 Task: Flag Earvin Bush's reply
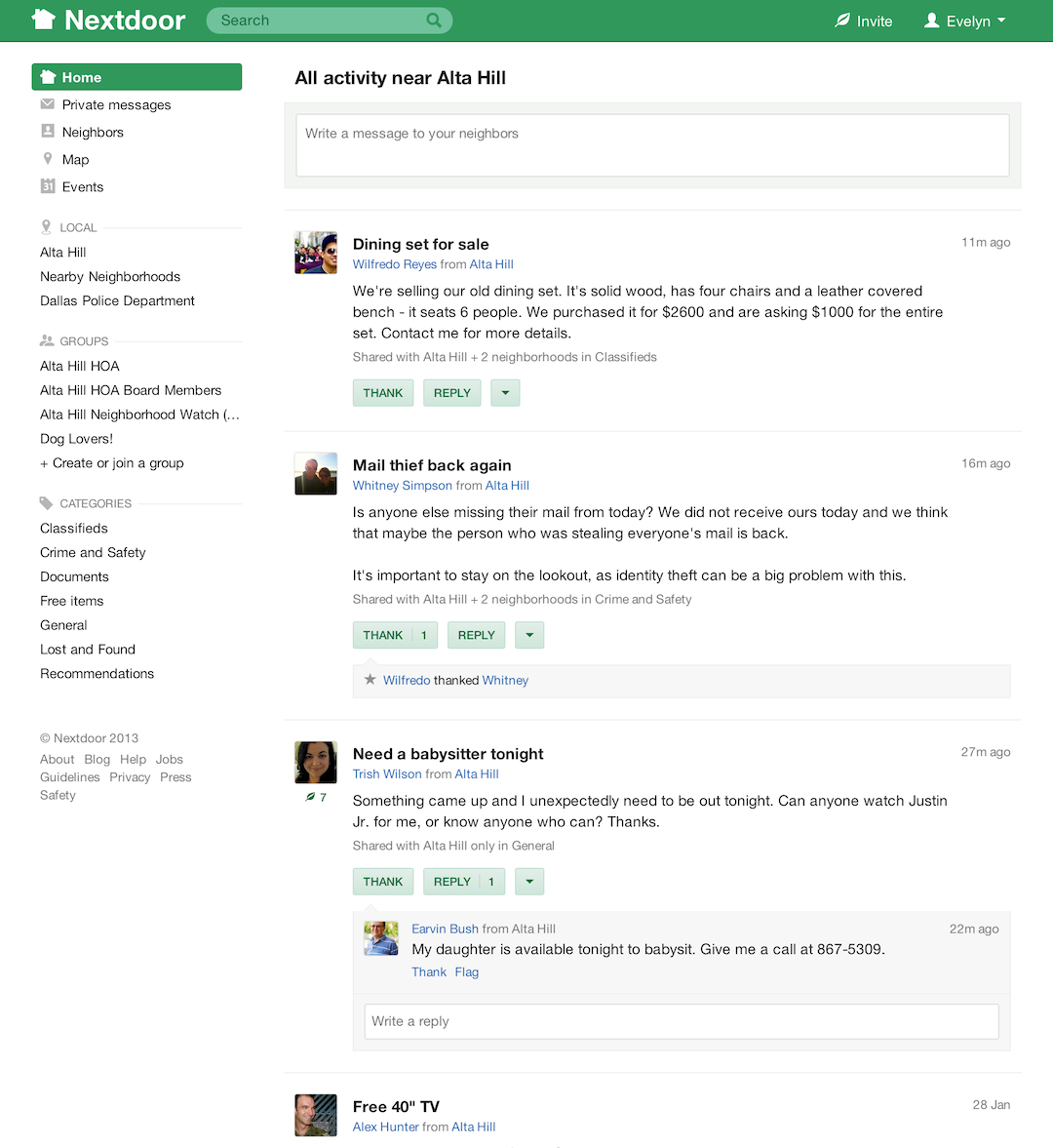coord(467,972)
